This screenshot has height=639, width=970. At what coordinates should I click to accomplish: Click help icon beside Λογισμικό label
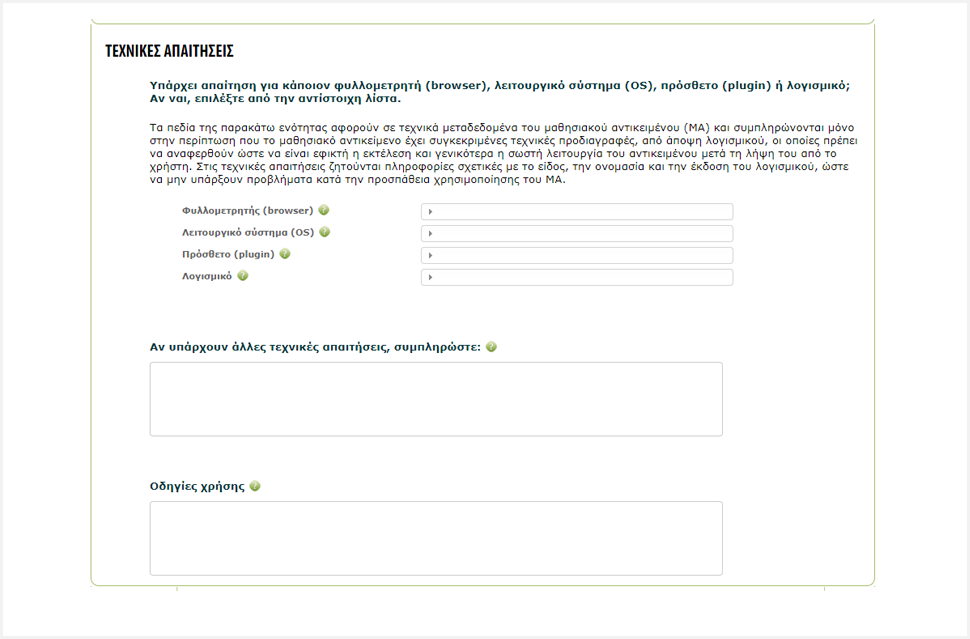pyautogui.click(x=243, y=276)
